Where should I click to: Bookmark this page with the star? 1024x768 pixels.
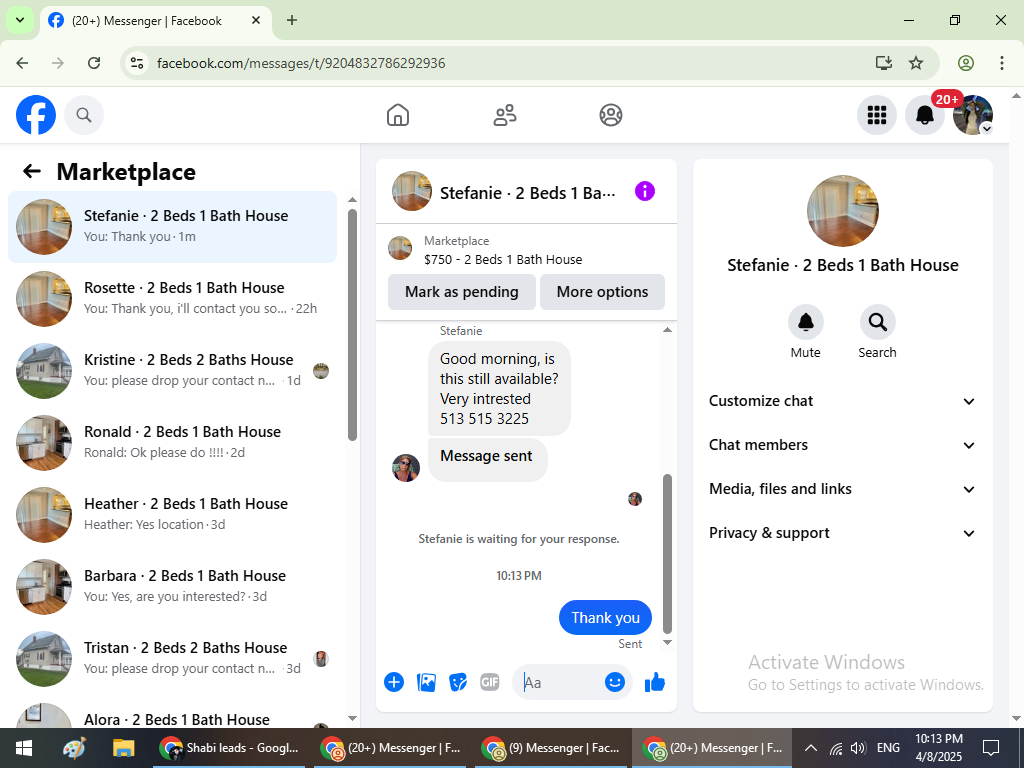(x=916, y=63)
